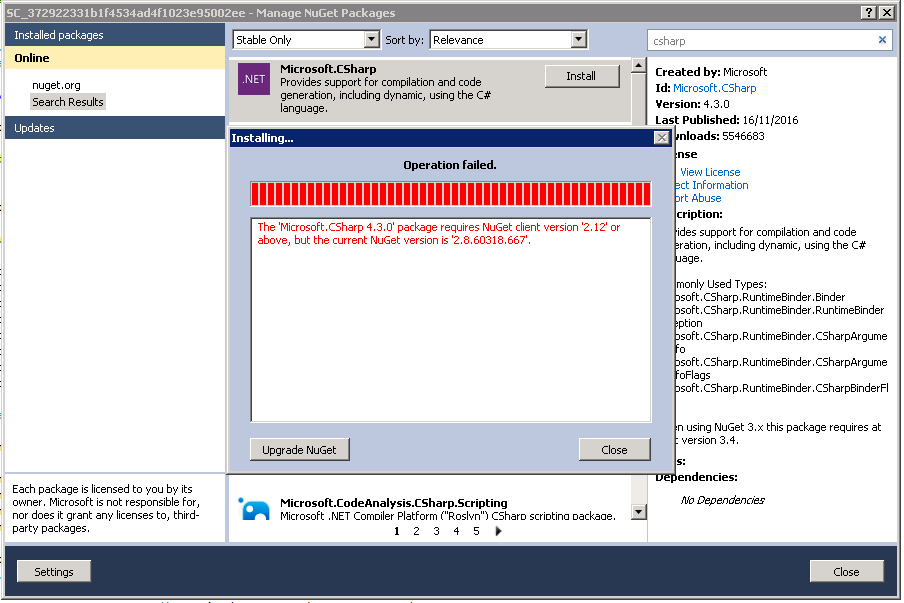Open the Report Abuse link
904x603 pixels.
[698, 198]
